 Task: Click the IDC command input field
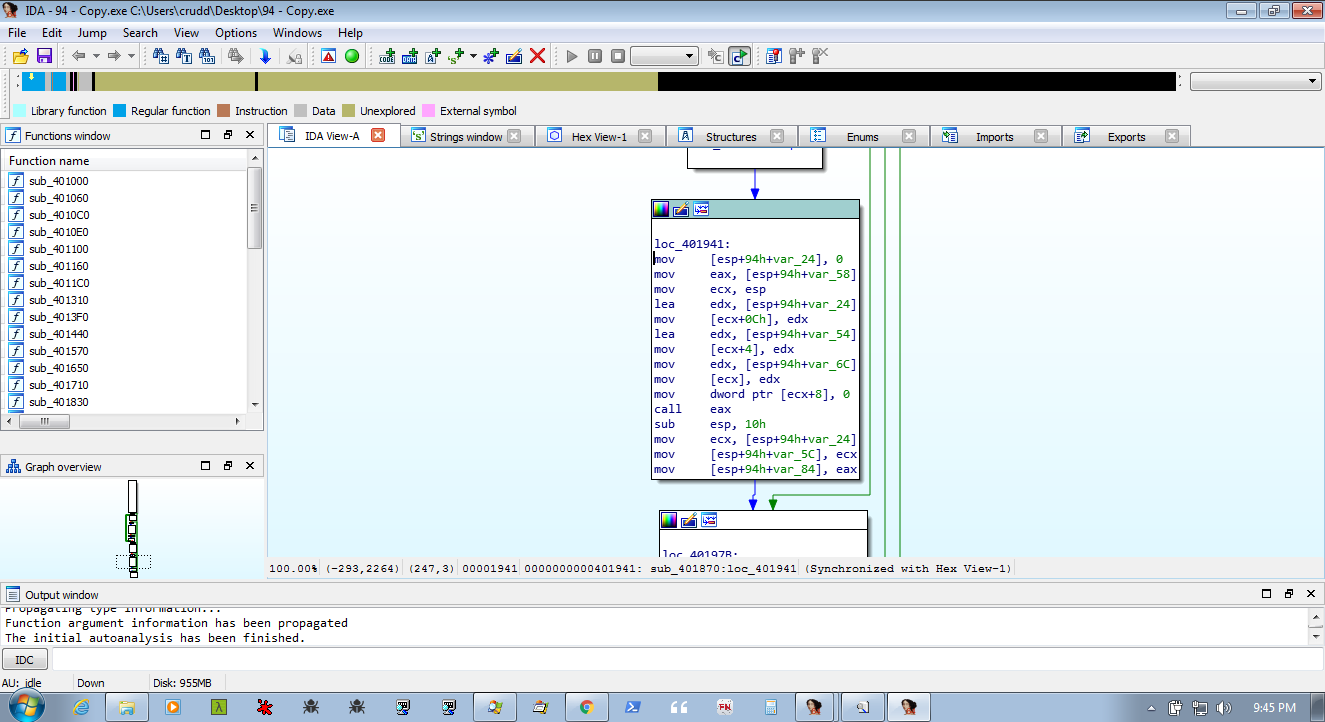[x=680, y=660]
